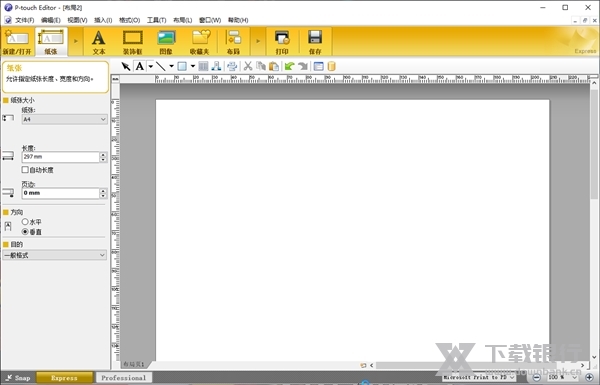
Task: Click the length field spinner arrows
Action: [x=103, y=157]
